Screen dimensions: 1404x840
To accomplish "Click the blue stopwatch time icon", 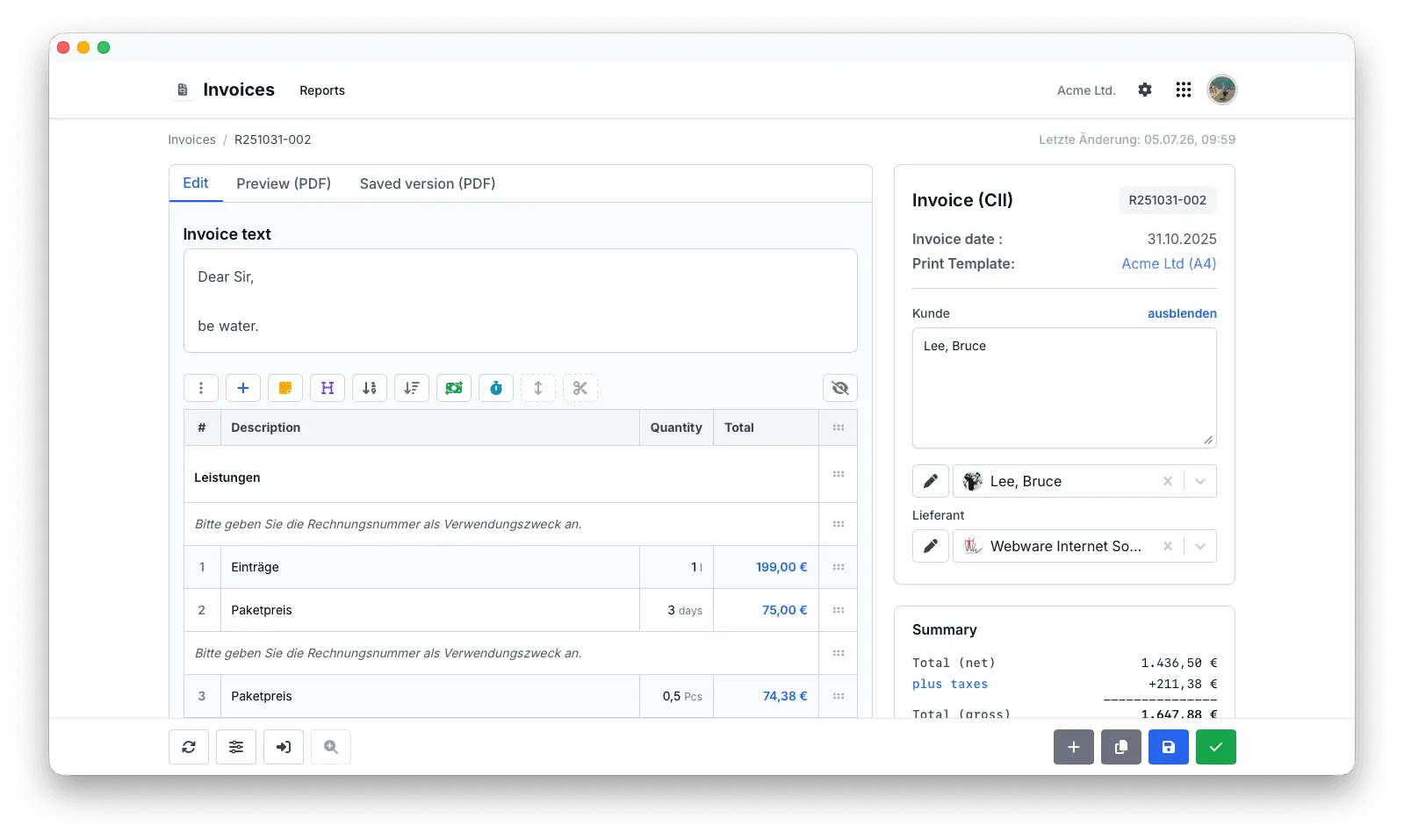I will 496,388.
